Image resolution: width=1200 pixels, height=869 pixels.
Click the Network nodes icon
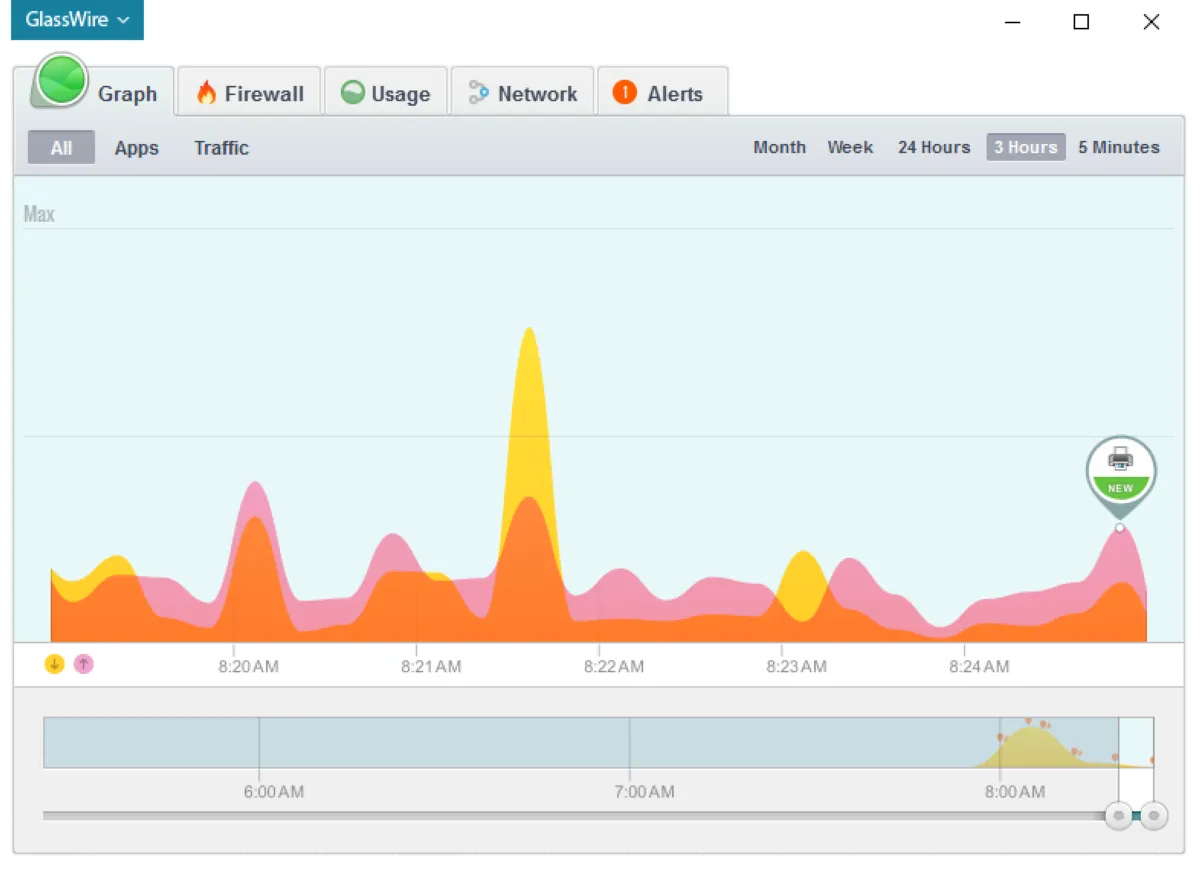coord(479,93)
